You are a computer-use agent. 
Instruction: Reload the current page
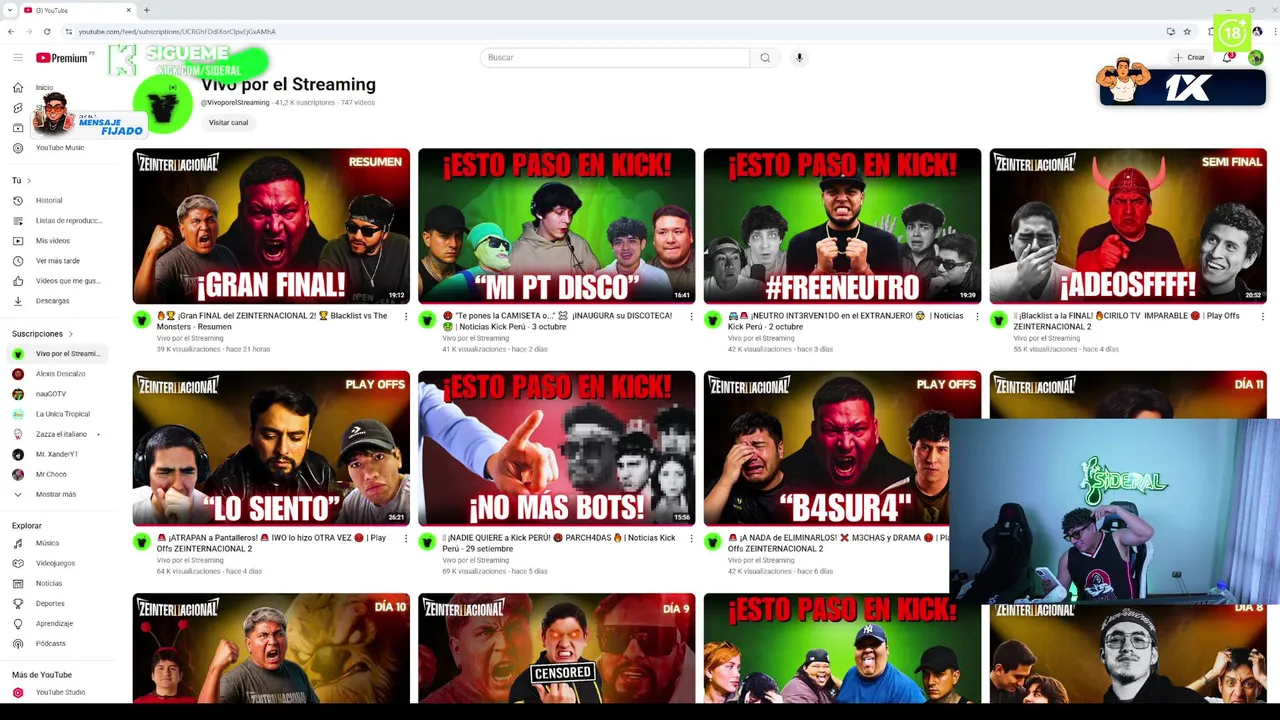(x=46, y=31)
